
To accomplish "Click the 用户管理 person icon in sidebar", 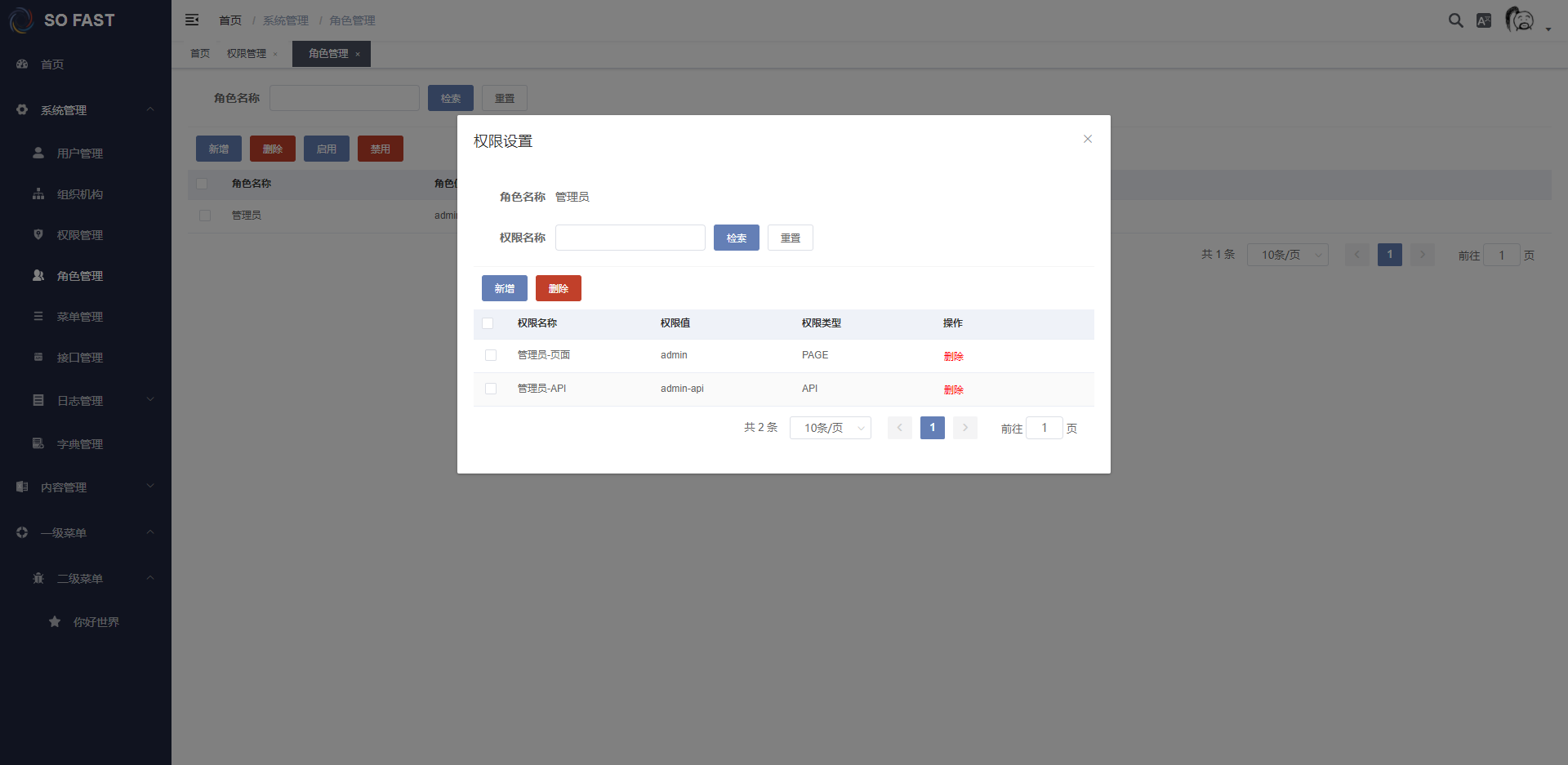I will pos(38,153).
